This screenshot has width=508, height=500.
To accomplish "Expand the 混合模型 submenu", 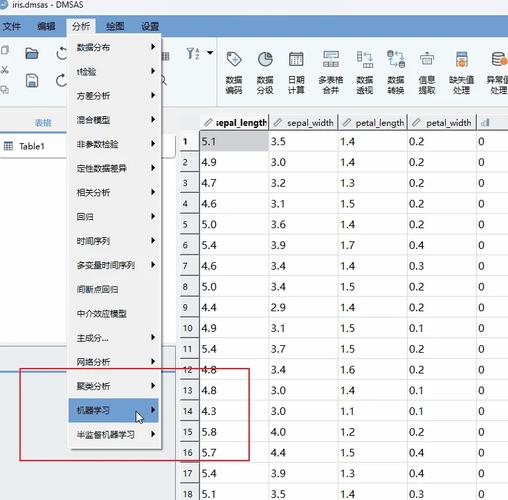I will click(x=115, y=120).
